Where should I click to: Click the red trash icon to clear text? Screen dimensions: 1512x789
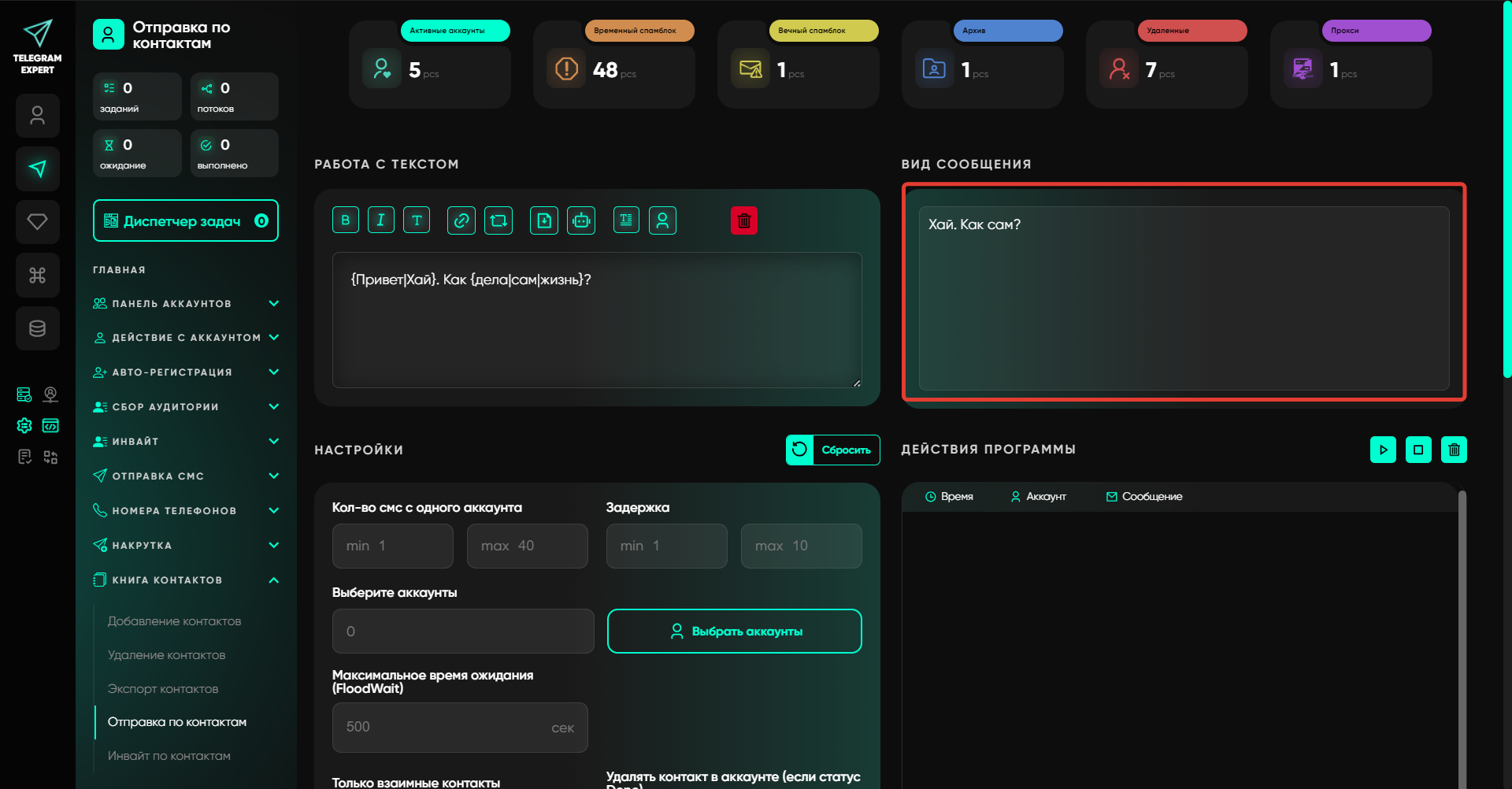[743, 220]
